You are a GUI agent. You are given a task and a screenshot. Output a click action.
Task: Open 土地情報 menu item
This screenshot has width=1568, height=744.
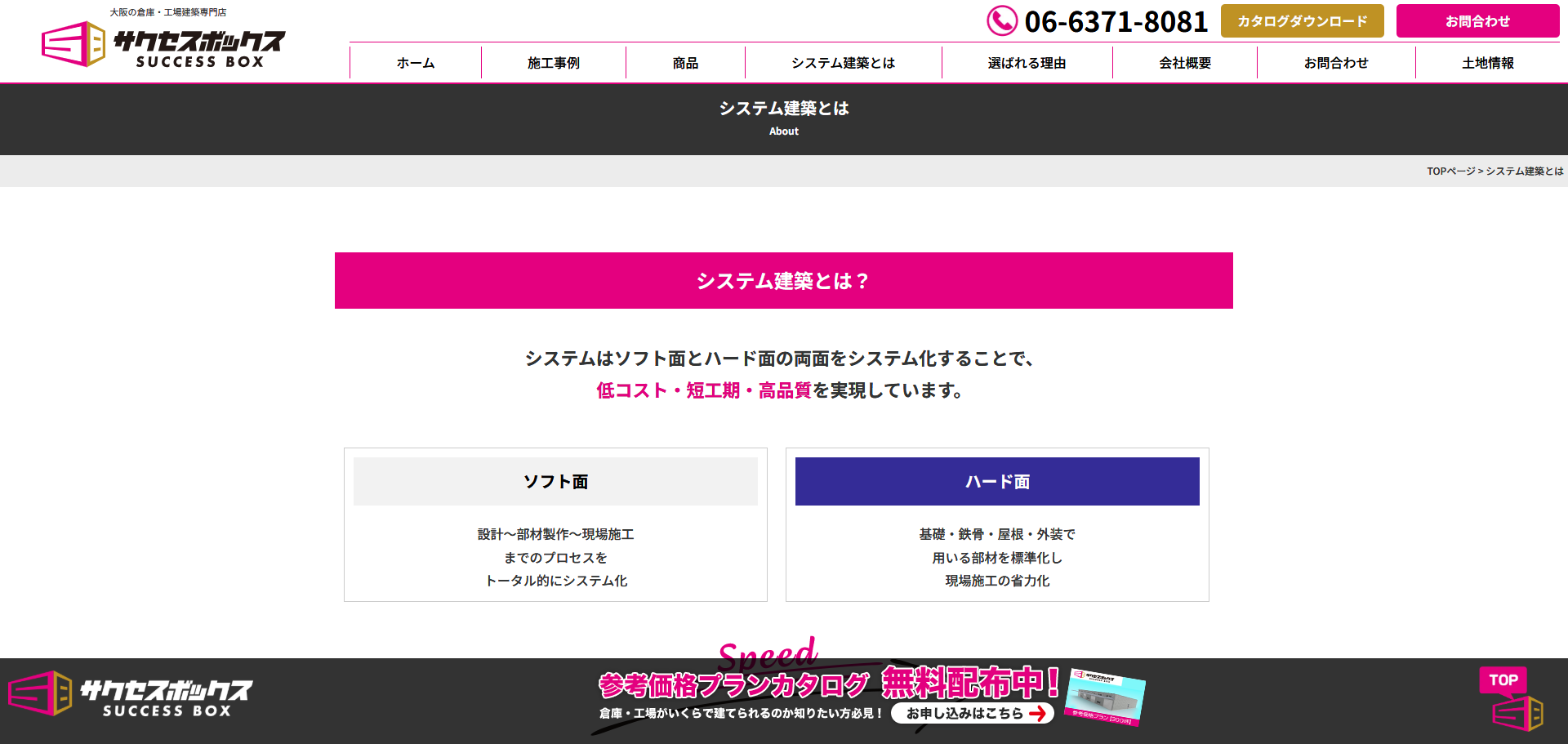click(x=1487, y=63)
